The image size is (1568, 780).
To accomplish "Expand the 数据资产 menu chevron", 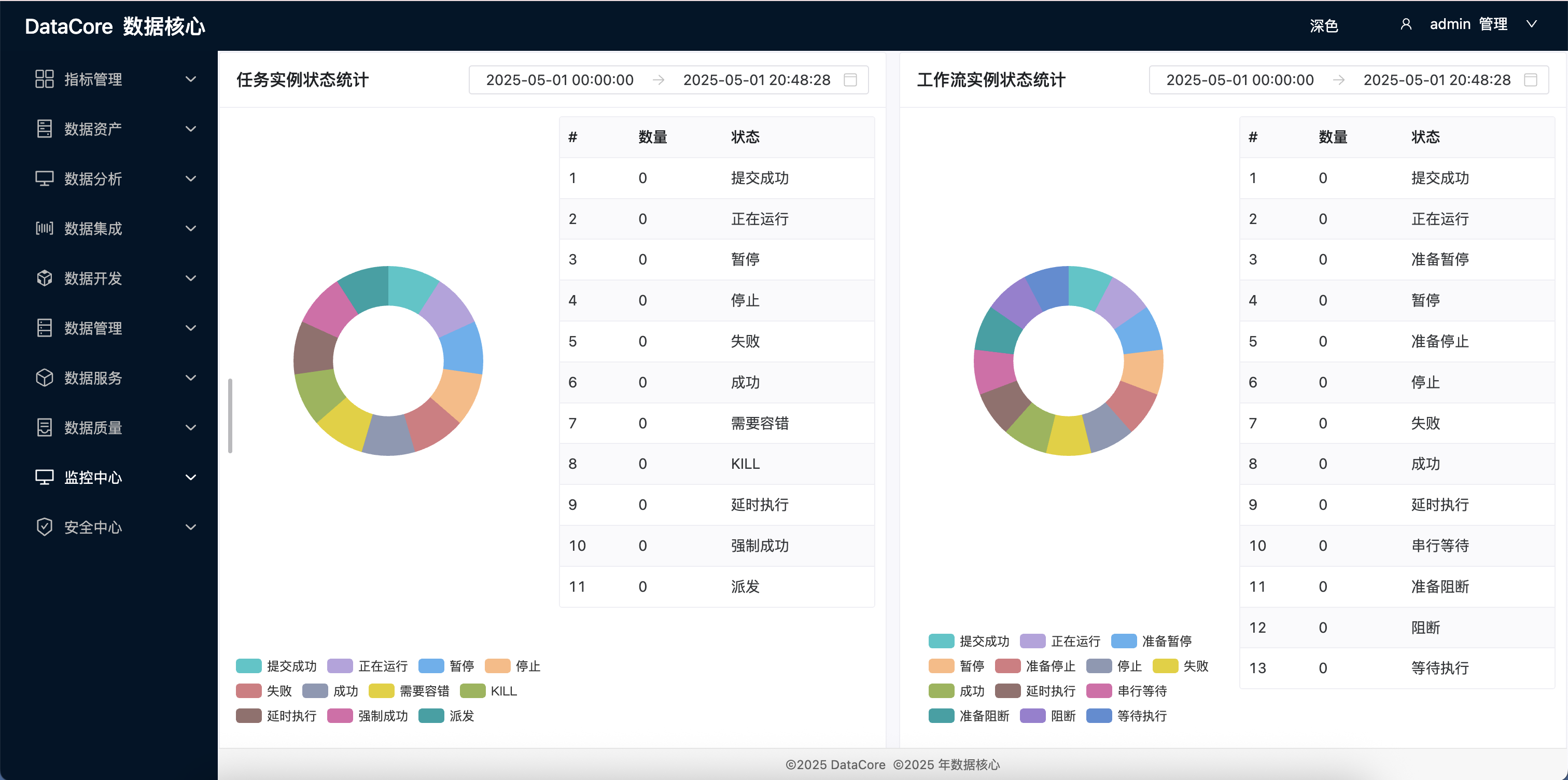I will tap(190, 129).
